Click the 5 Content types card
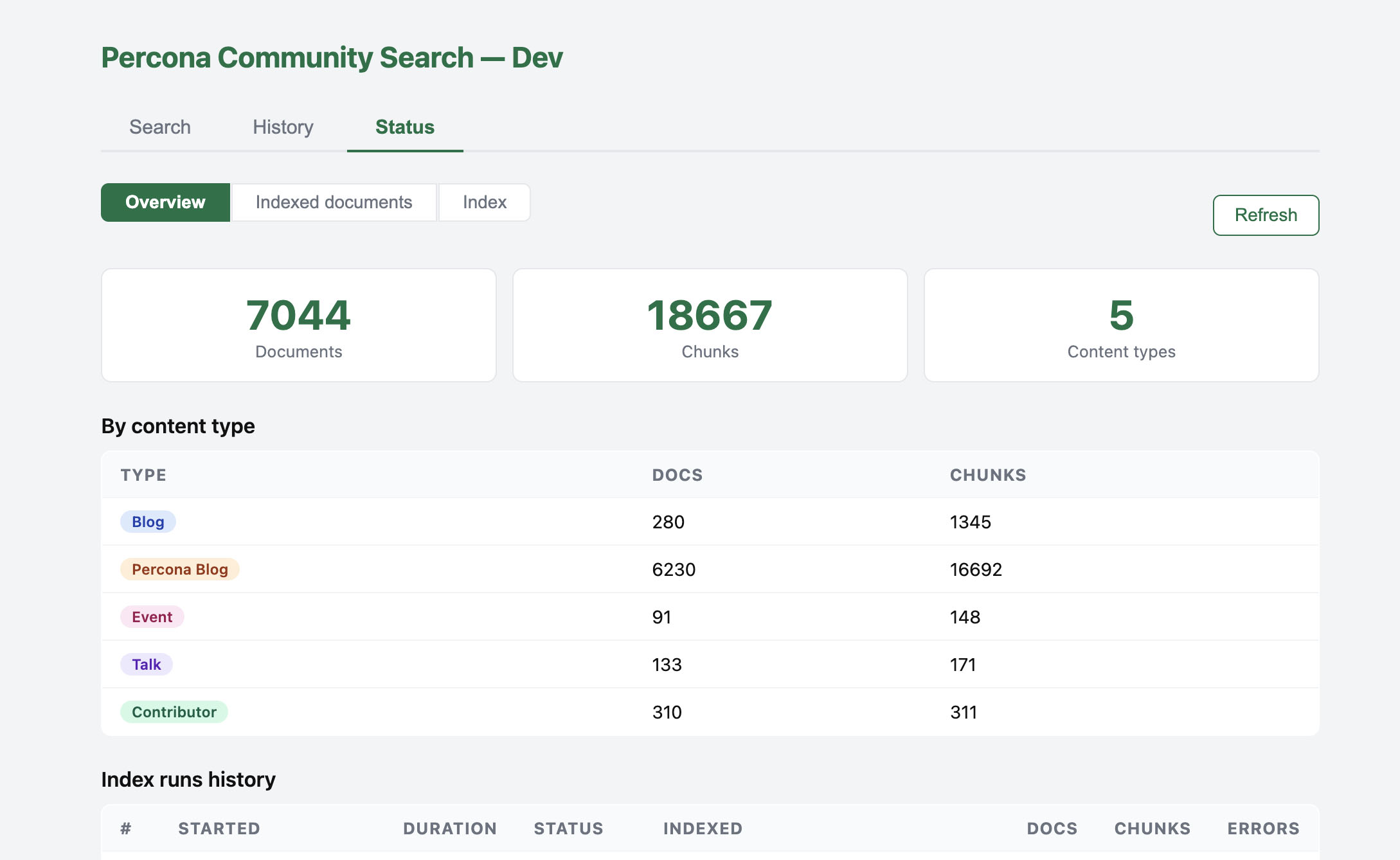Image resolution: width=1400 pixels, height=860 pixels. pyautogui.click(x=1122, y=325)
